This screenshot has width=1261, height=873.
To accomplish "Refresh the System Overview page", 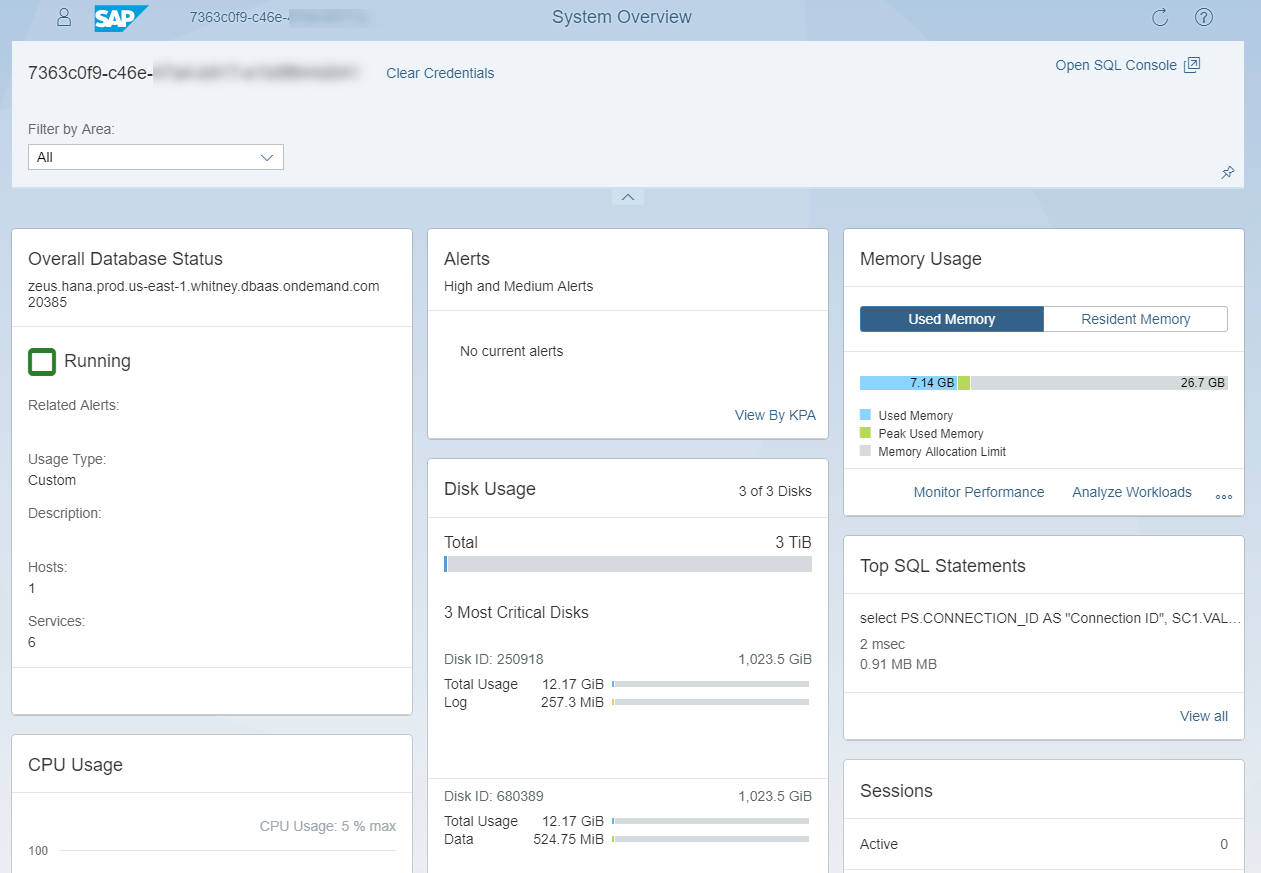I will click(1160, 17).
